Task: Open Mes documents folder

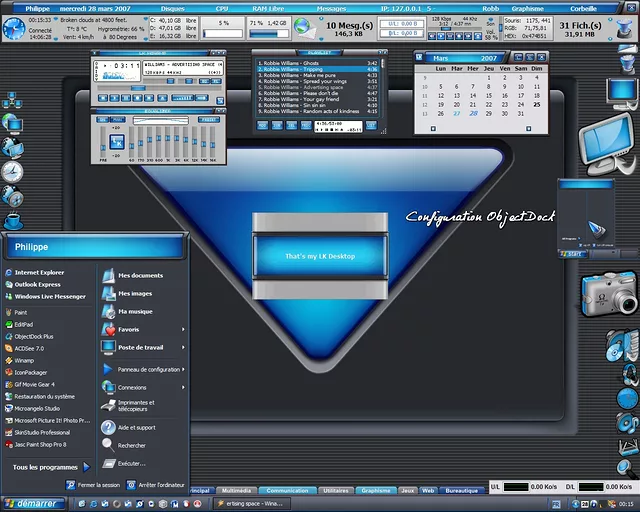Action: 140,275
